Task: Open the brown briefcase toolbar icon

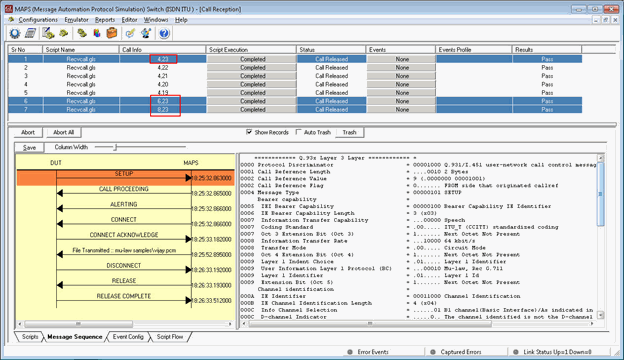Action: [112, 33]
